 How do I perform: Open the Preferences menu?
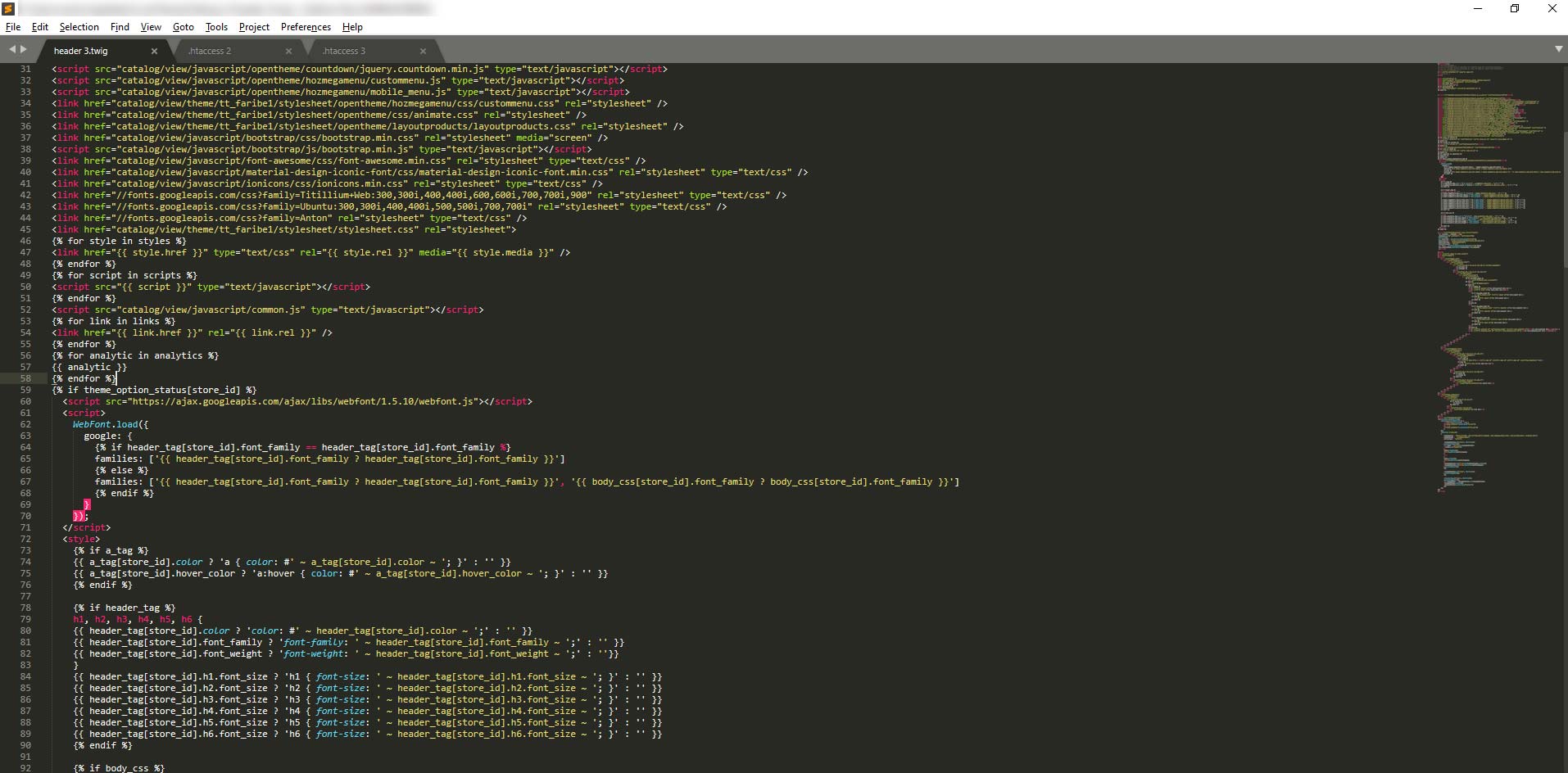tap(306, 27)
